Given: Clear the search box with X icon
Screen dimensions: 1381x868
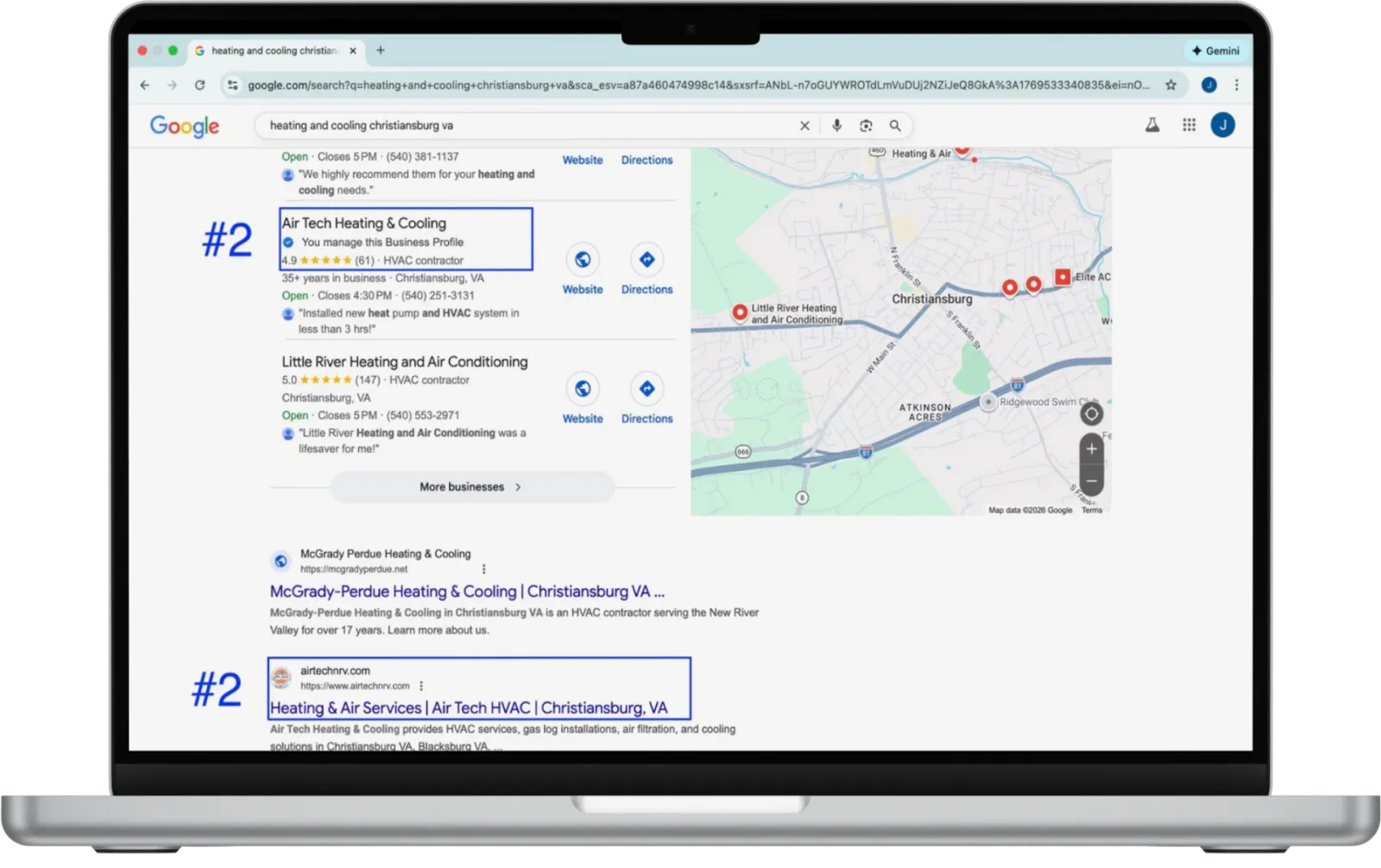Looking at the screenshot, I should 804,126.
